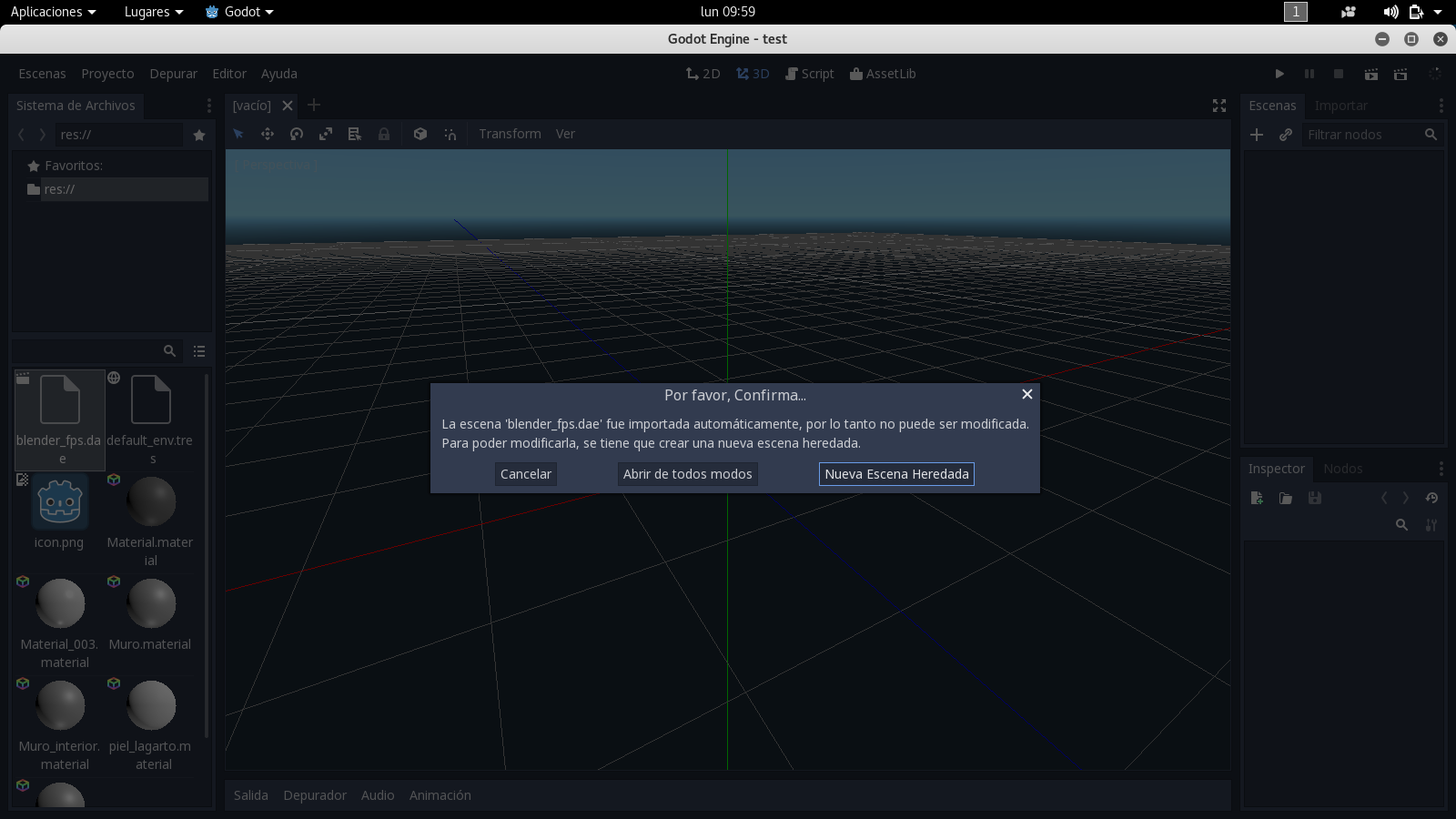
Task: Select Material.material file
Action: tap(150, 521)
